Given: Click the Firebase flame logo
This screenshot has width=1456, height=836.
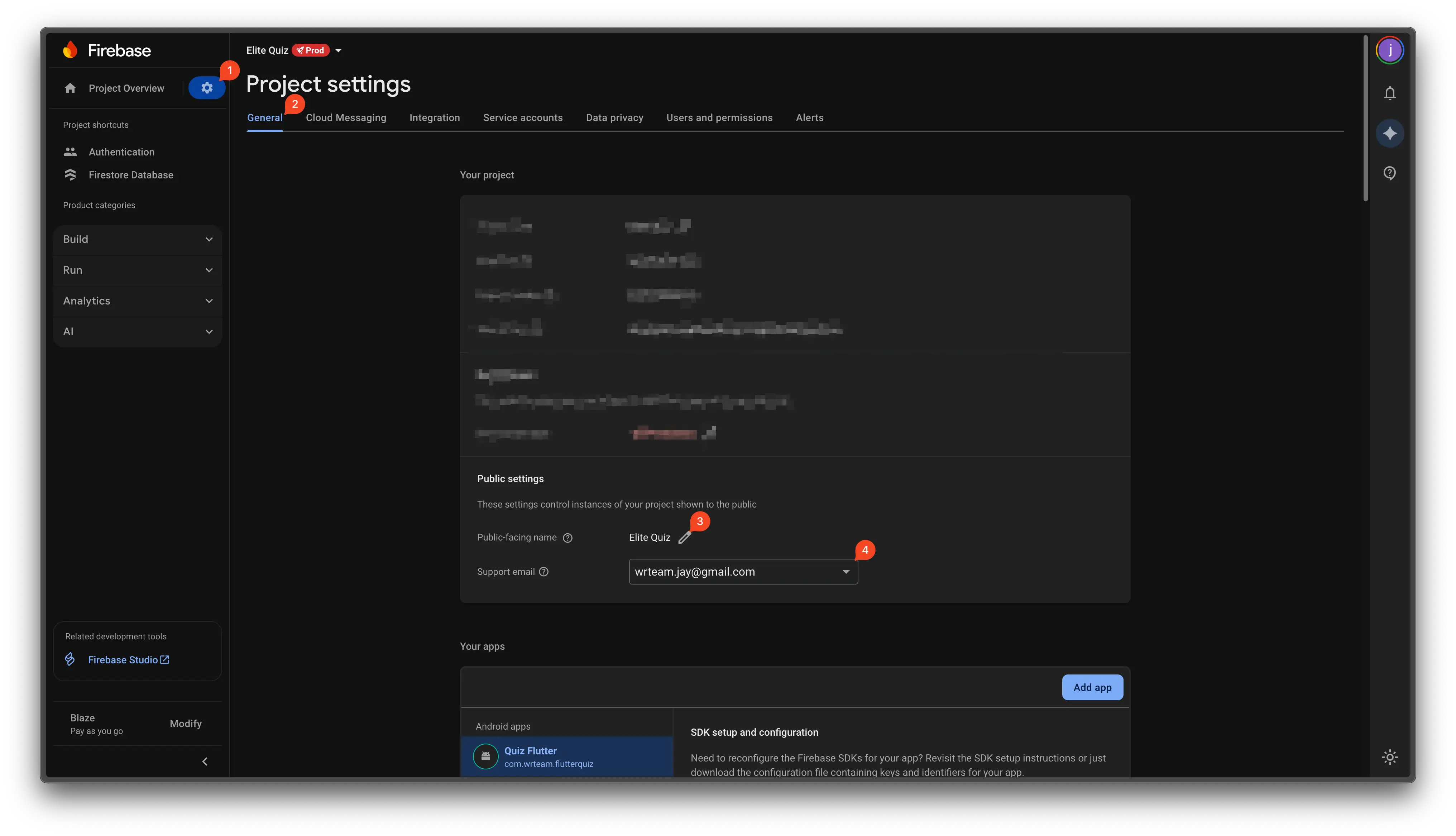Looking at the screenshot, I should 70,50.
